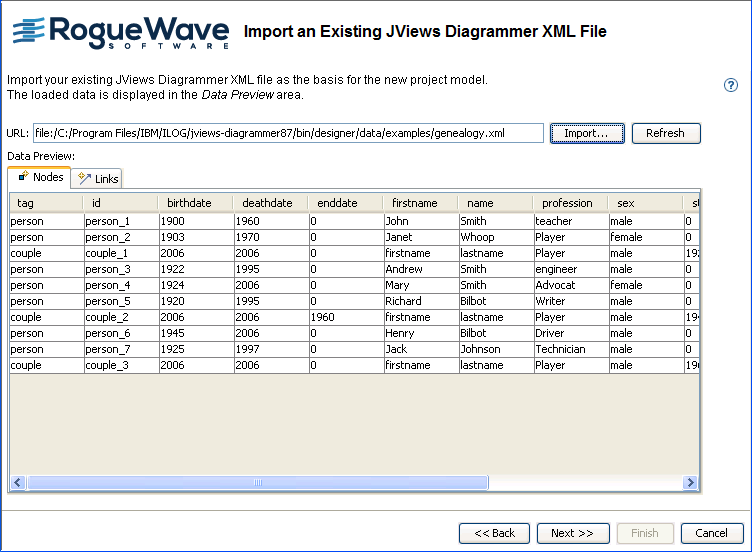This screenshot has width=752, height=552.
Task: Click the profession column header
Action: pos(567,203)
